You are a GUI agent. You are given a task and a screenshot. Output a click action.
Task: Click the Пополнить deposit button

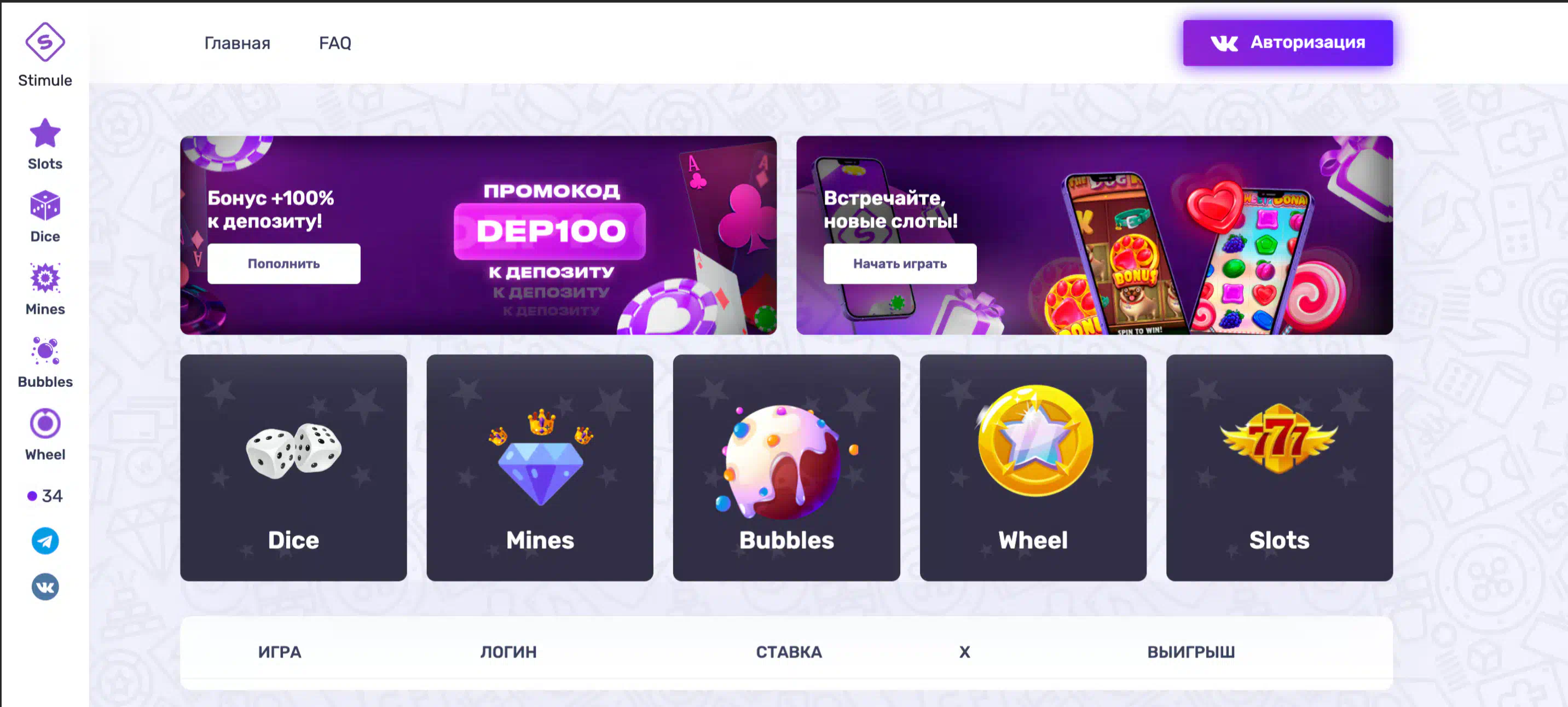pyautogui.click(x=283, y=263)
